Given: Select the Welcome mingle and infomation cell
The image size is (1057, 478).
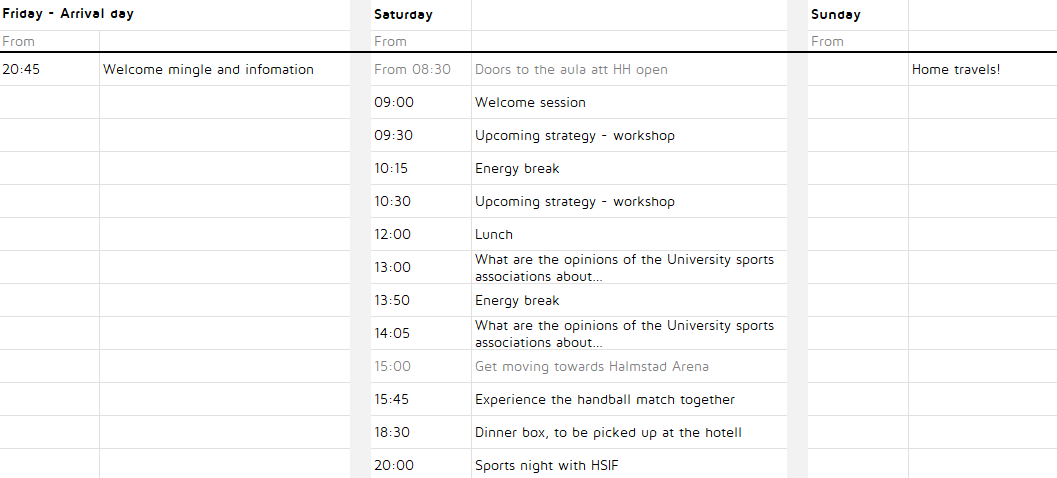Looking at the screenshot, I should [208, 70].
